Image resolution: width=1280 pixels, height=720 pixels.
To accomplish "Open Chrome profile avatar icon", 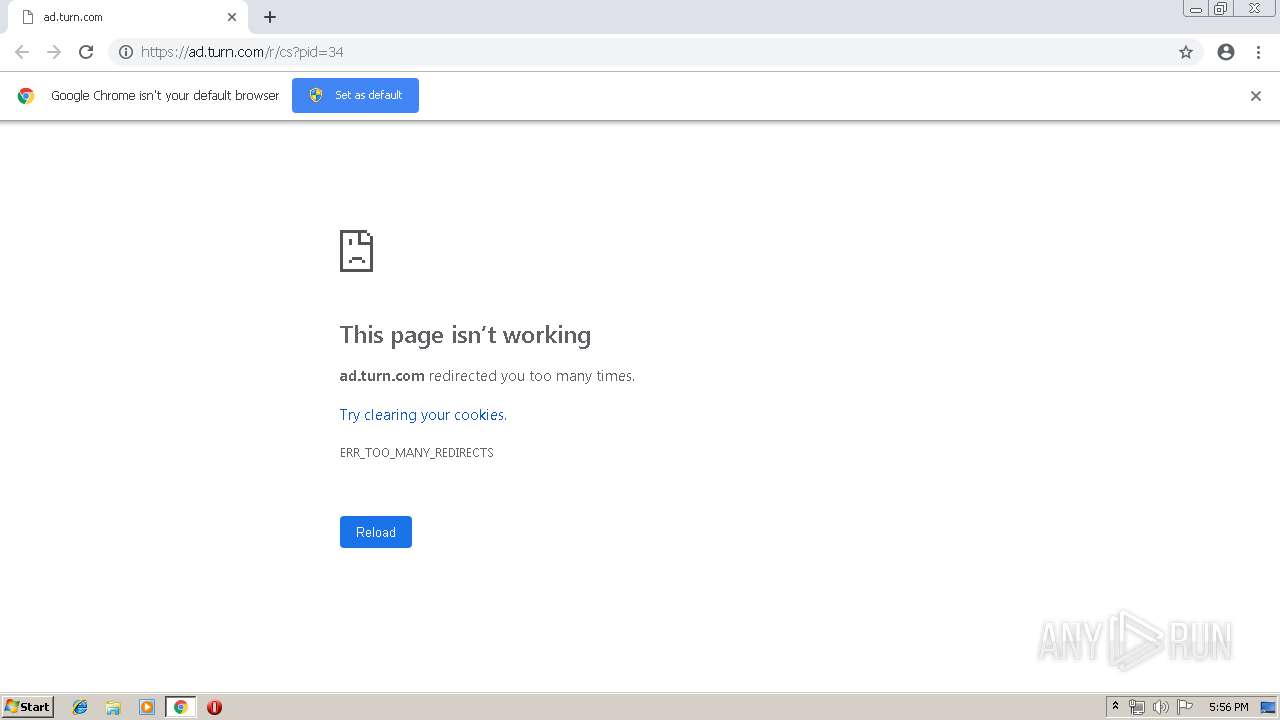I will coord(1226,52).
